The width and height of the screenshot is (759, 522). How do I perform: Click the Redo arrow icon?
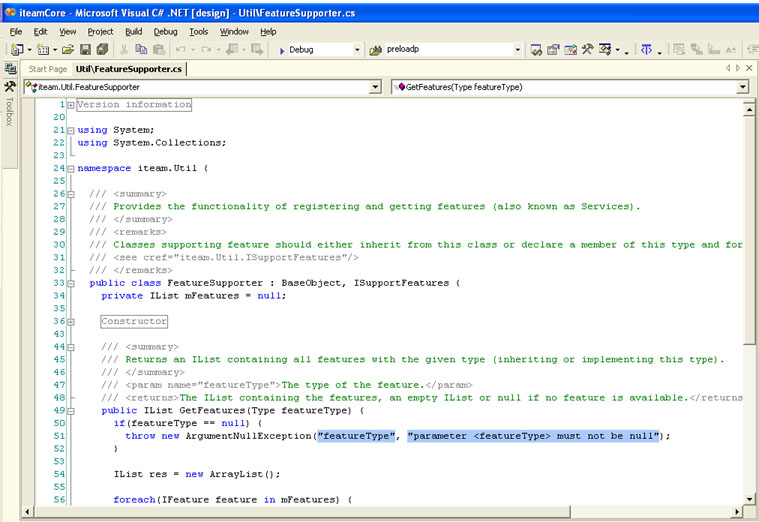[206, 49]
